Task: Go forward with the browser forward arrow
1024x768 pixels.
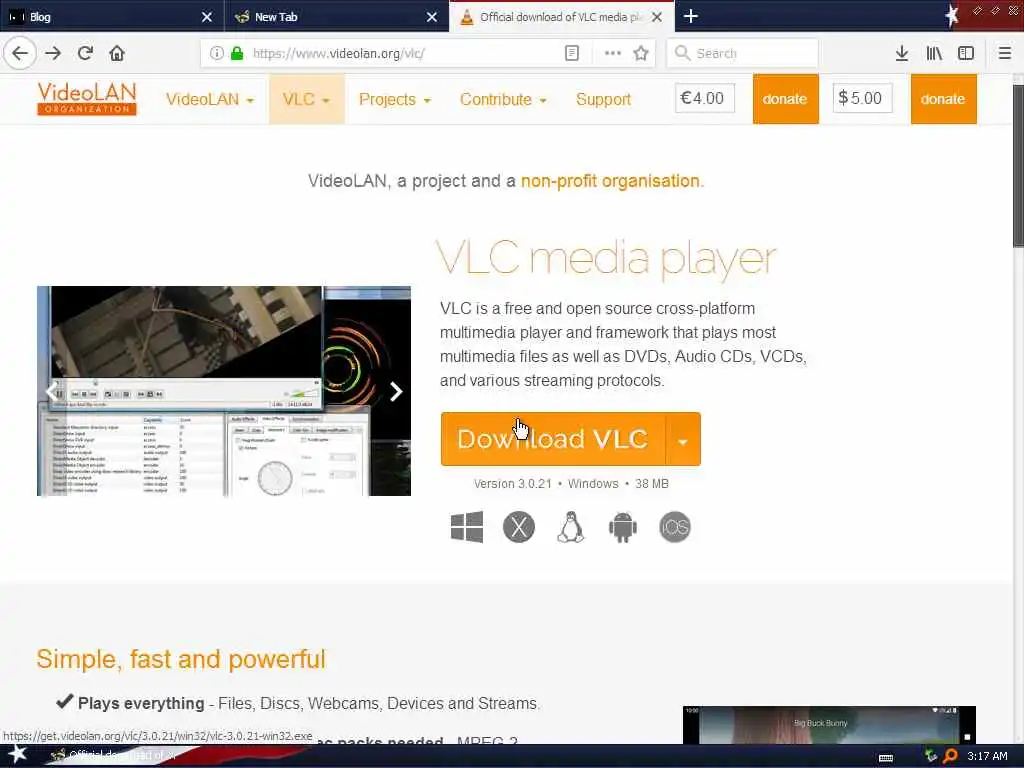Action: [54, 53]
